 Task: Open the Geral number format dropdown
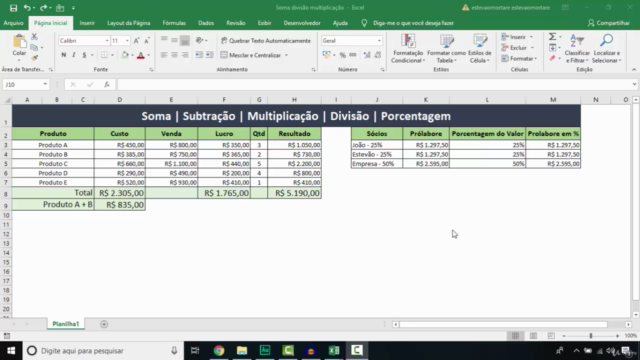coord(379,41)
